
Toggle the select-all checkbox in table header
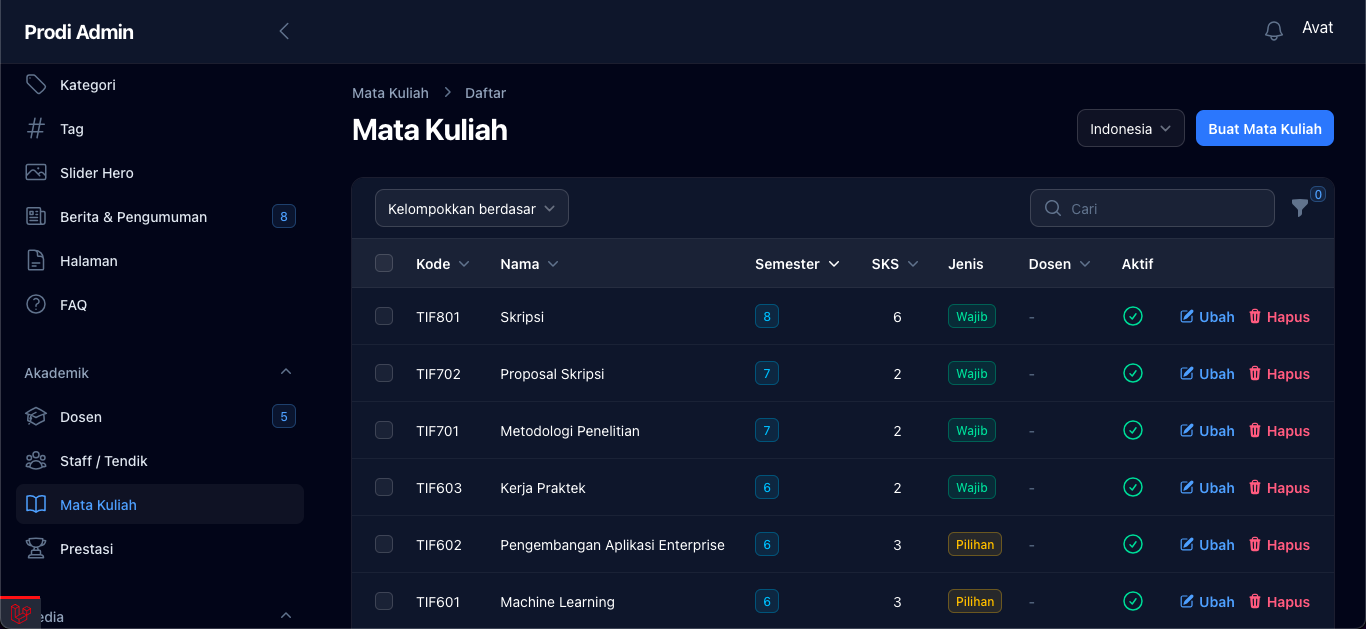pos(384,264)
